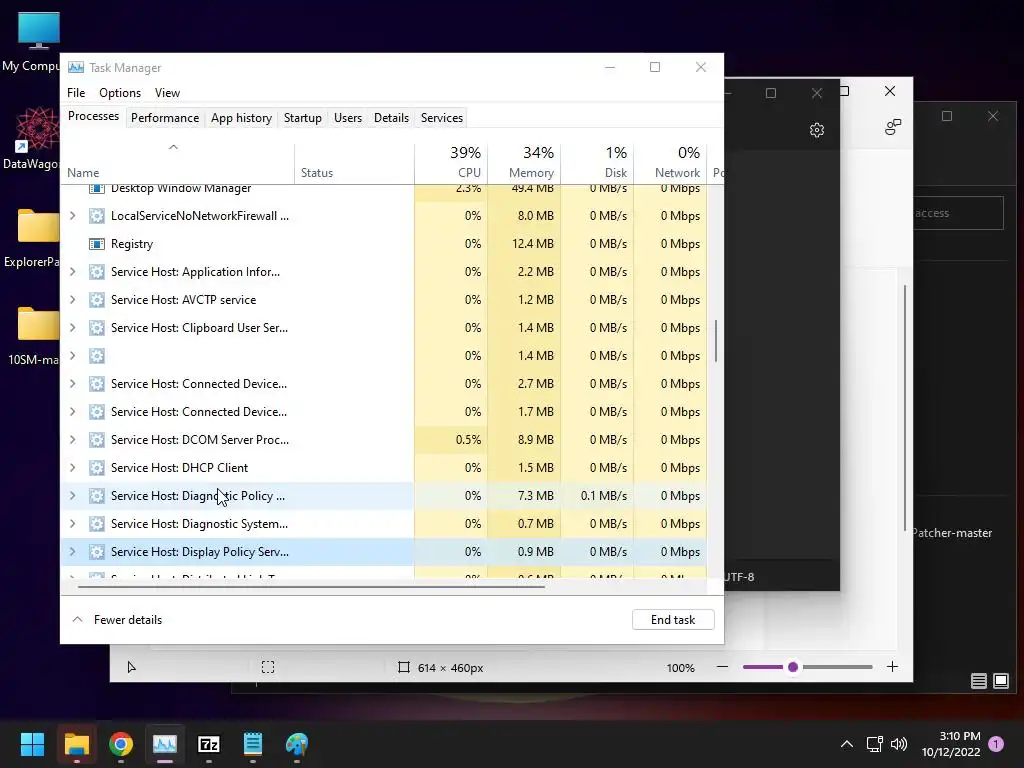Click the zoom slider handle in the image viewer

[x=793, y=667]
